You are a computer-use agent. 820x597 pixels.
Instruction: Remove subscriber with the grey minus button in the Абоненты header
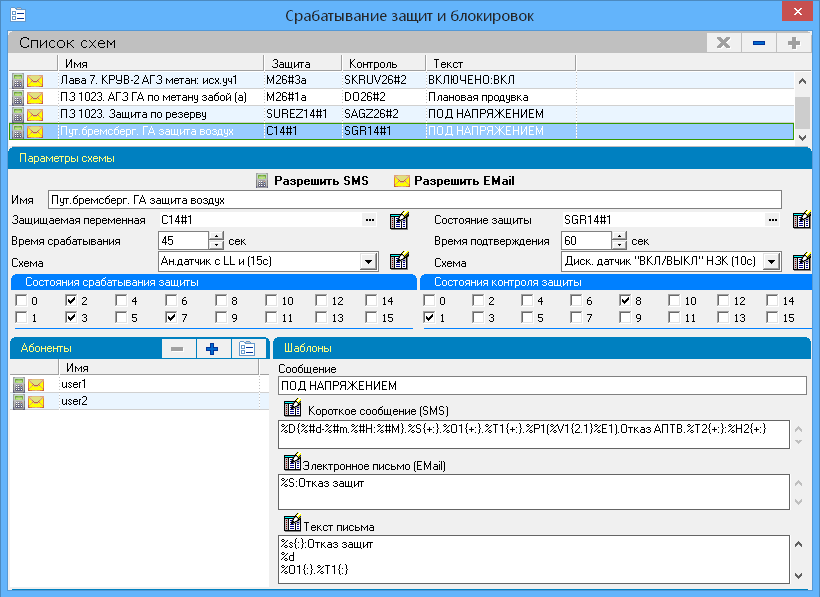pyautogui.click(x=177, y=349)
